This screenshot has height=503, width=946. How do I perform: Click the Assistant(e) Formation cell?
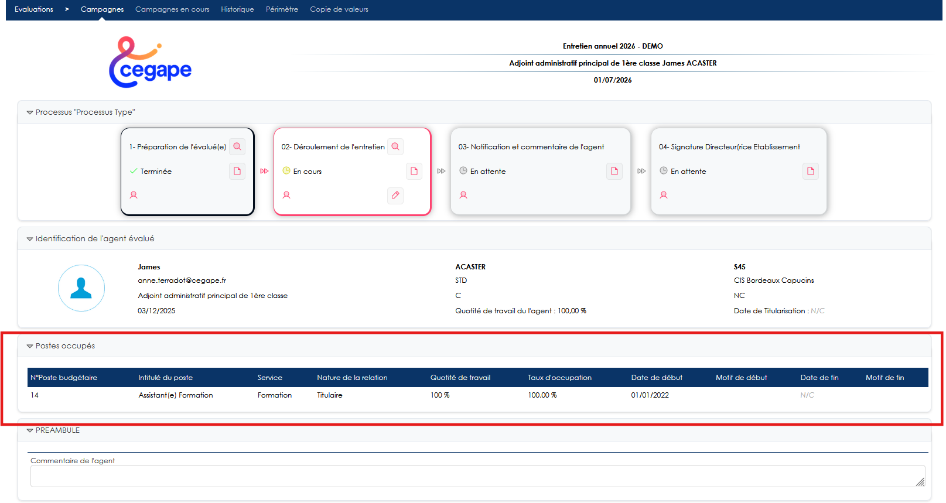pos(176,395)
